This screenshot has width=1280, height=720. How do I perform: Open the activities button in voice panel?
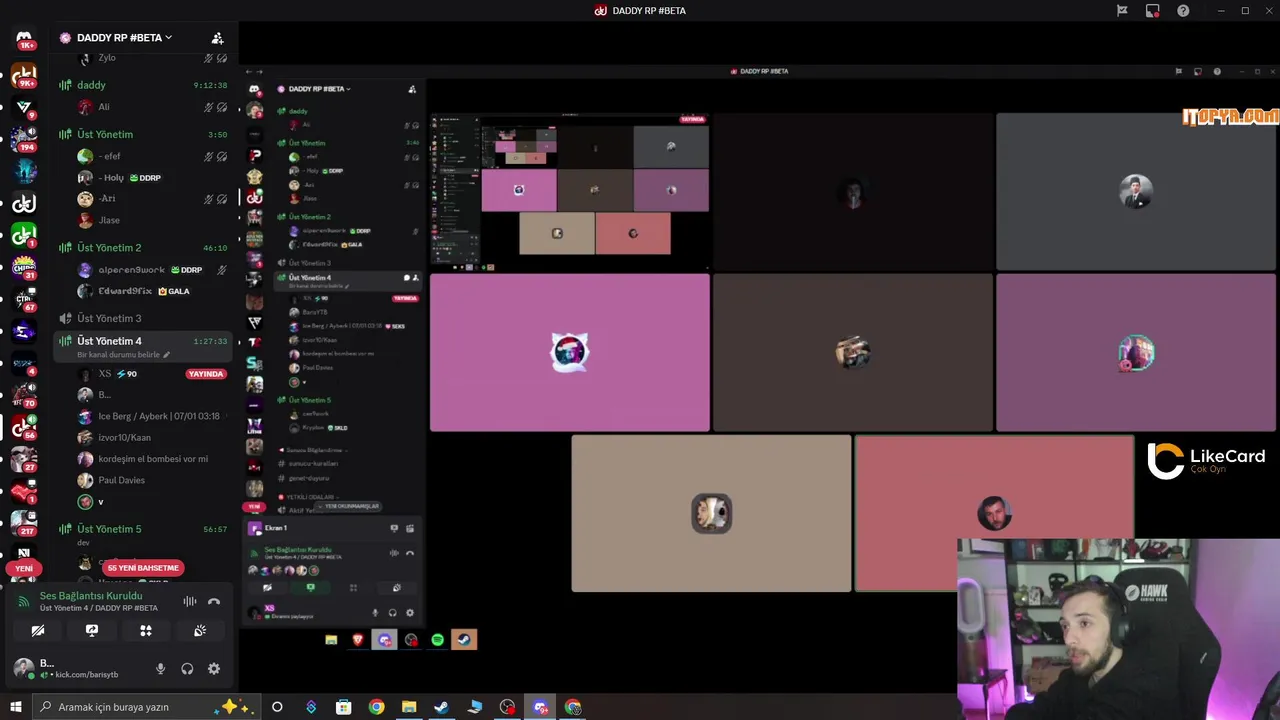click(x=146, y=630)
